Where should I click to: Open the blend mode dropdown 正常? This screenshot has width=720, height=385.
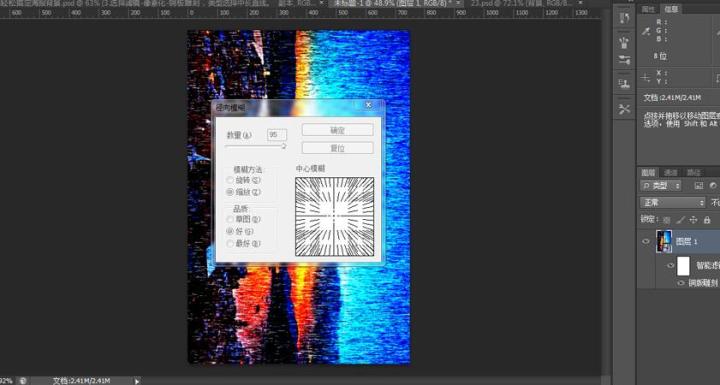click(673, 203)
